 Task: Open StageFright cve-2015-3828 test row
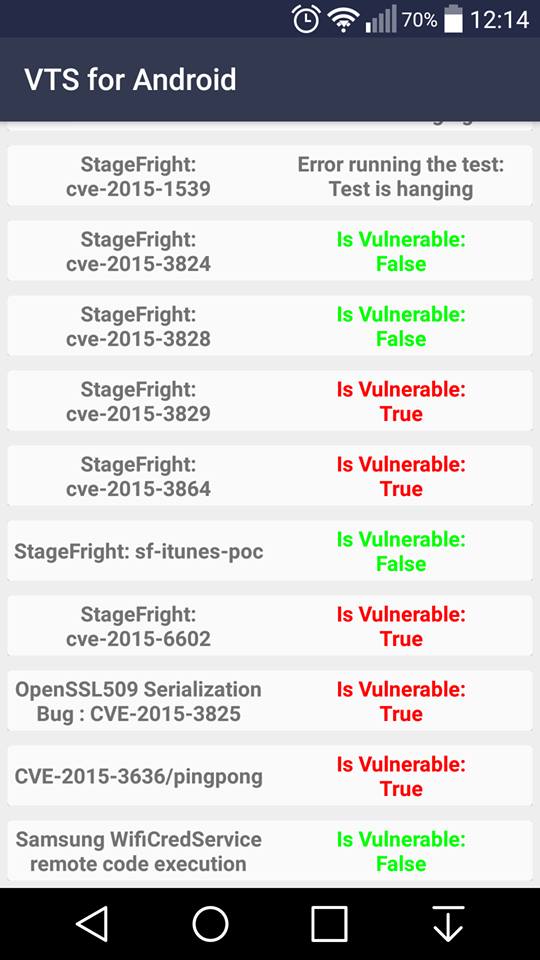click(x=270, y=326)
